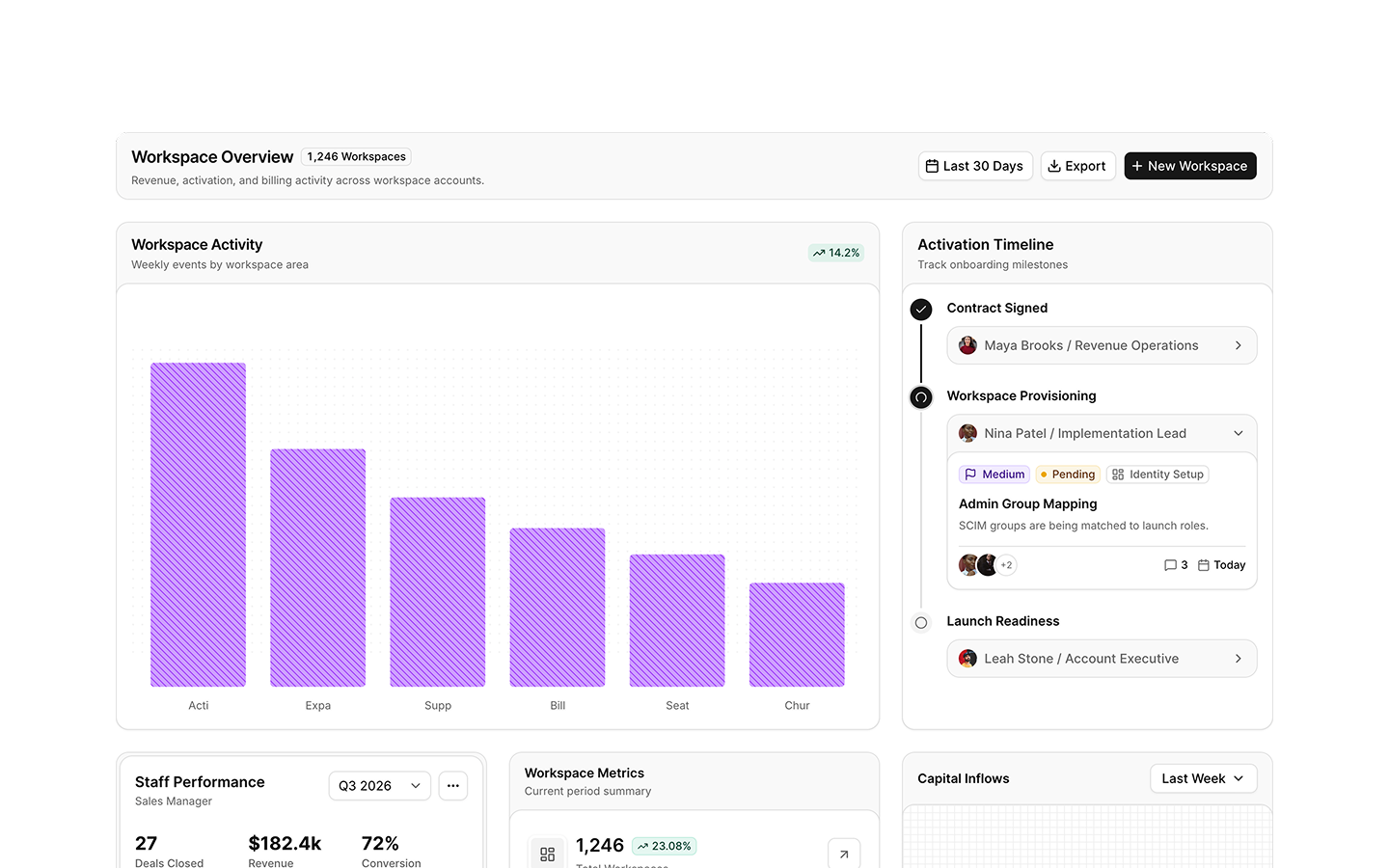Screen dimensions: 1389x868
Task: Click the Workspace Provisioning milestone label
Action: tap(1021, 395)
